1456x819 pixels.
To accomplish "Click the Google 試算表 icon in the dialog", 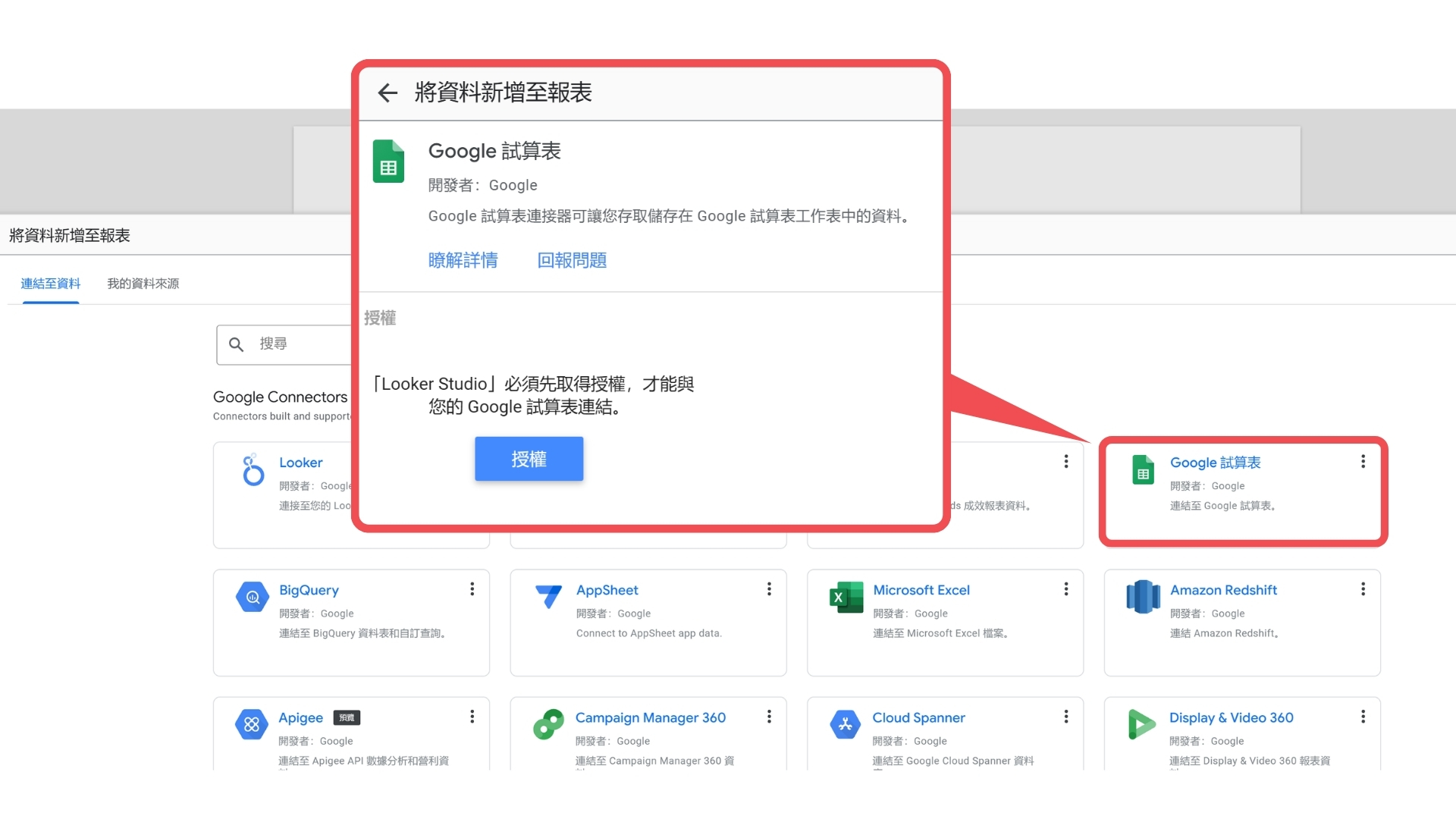I will tap(388, 162).
